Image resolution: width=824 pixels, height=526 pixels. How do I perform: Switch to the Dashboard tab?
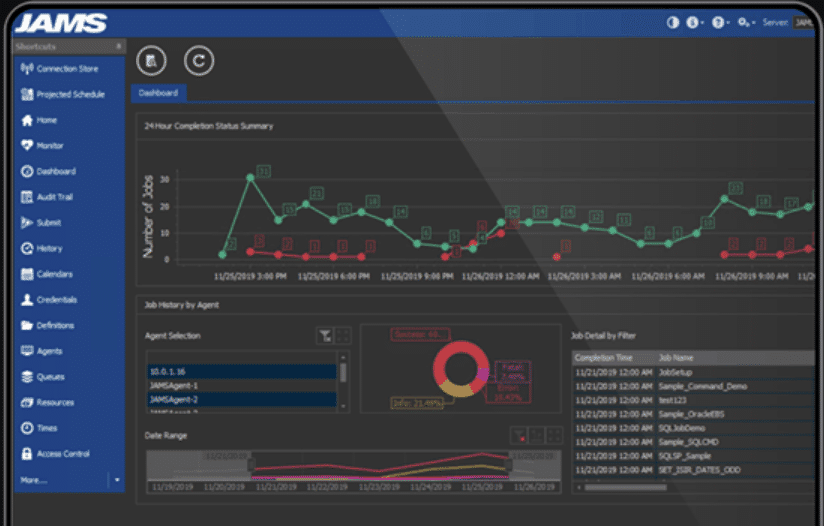(x=158, y=93)
